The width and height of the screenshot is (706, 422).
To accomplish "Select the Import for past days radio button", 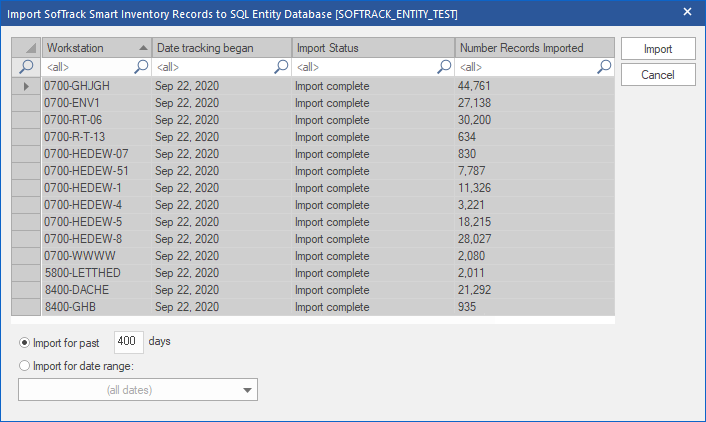I will [24, 343].
